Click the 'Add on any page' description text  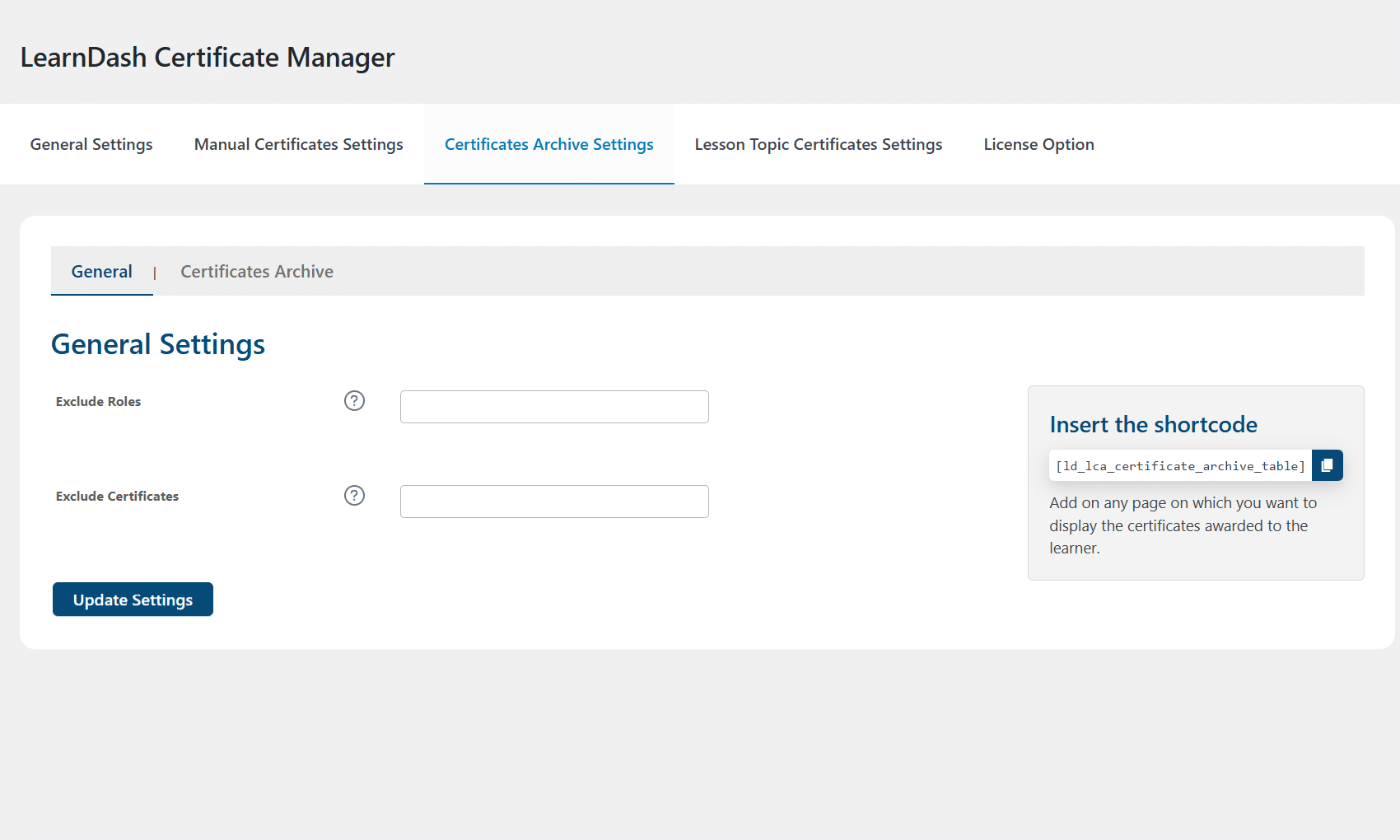click(x=1183, y=525)
